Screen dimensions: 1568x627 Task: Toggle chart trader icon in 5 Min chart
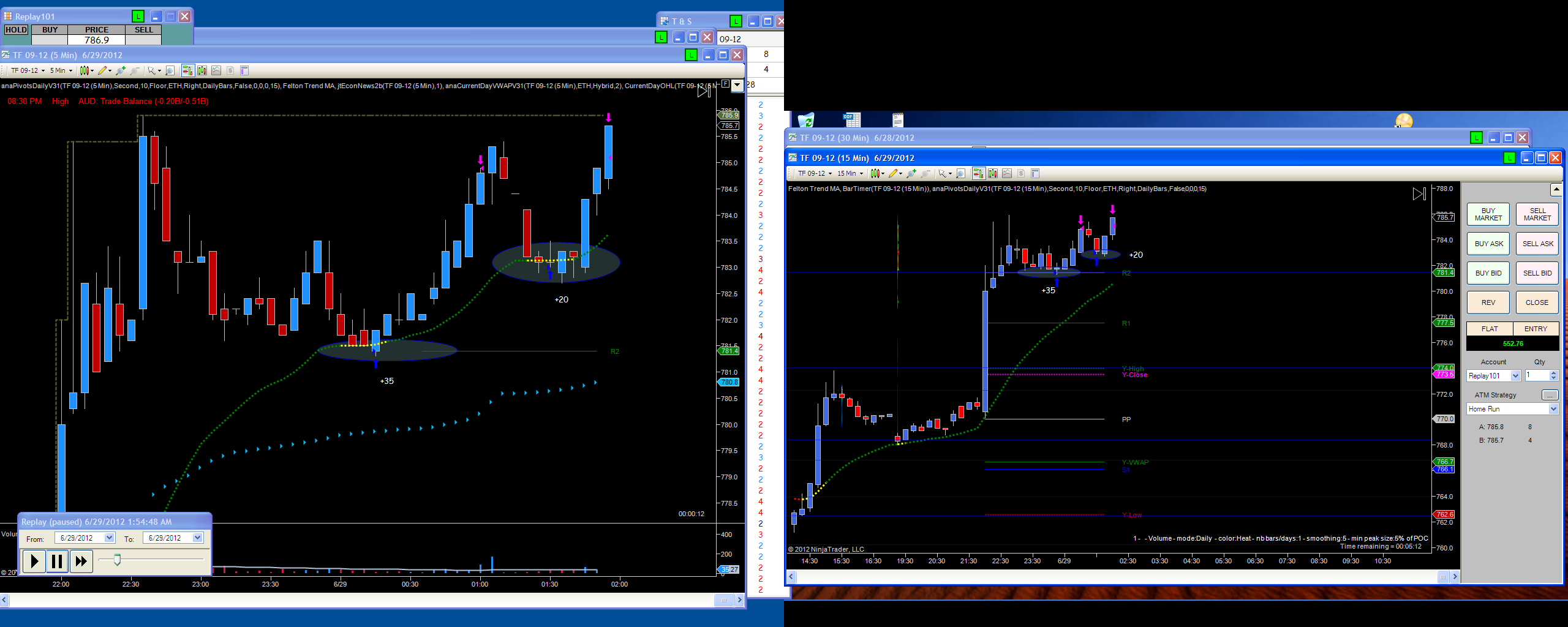(x=188, y=70)
